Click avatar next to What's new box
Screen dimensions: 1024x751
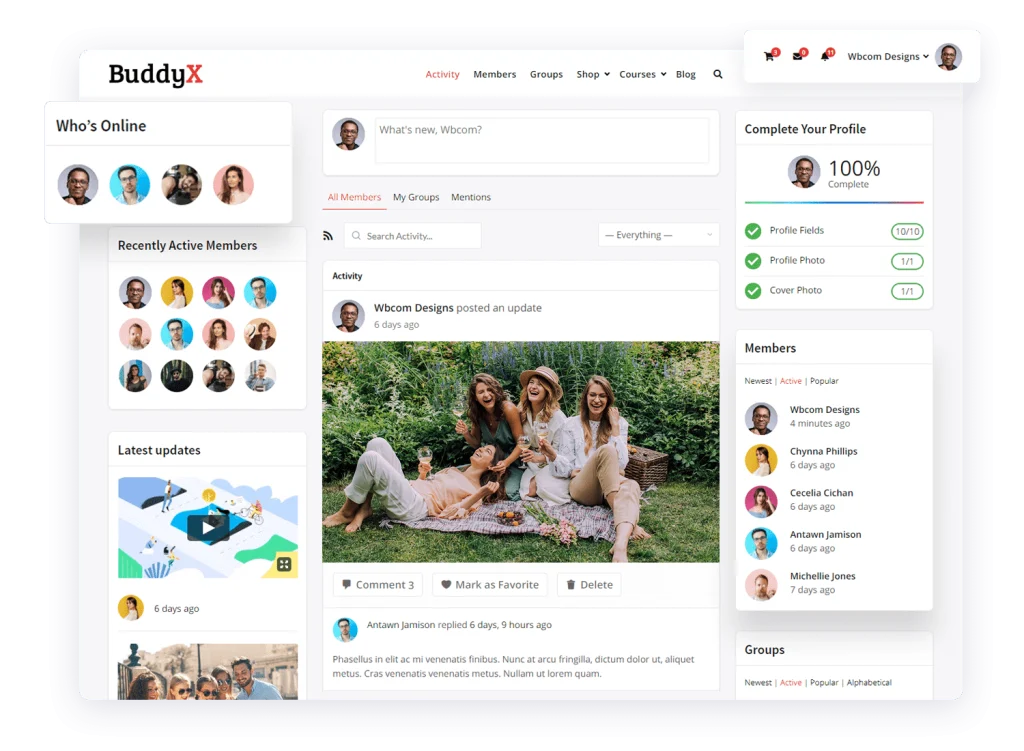348,134
